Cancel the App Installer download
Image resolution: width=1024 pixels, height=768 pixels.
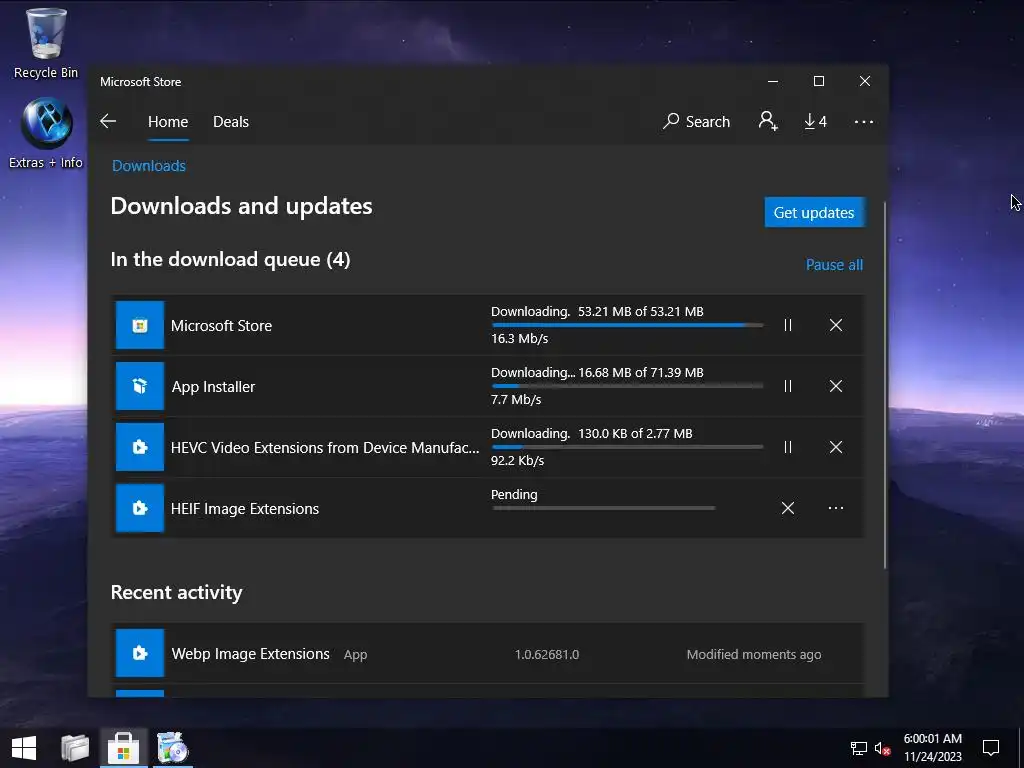tap(835, 386)
